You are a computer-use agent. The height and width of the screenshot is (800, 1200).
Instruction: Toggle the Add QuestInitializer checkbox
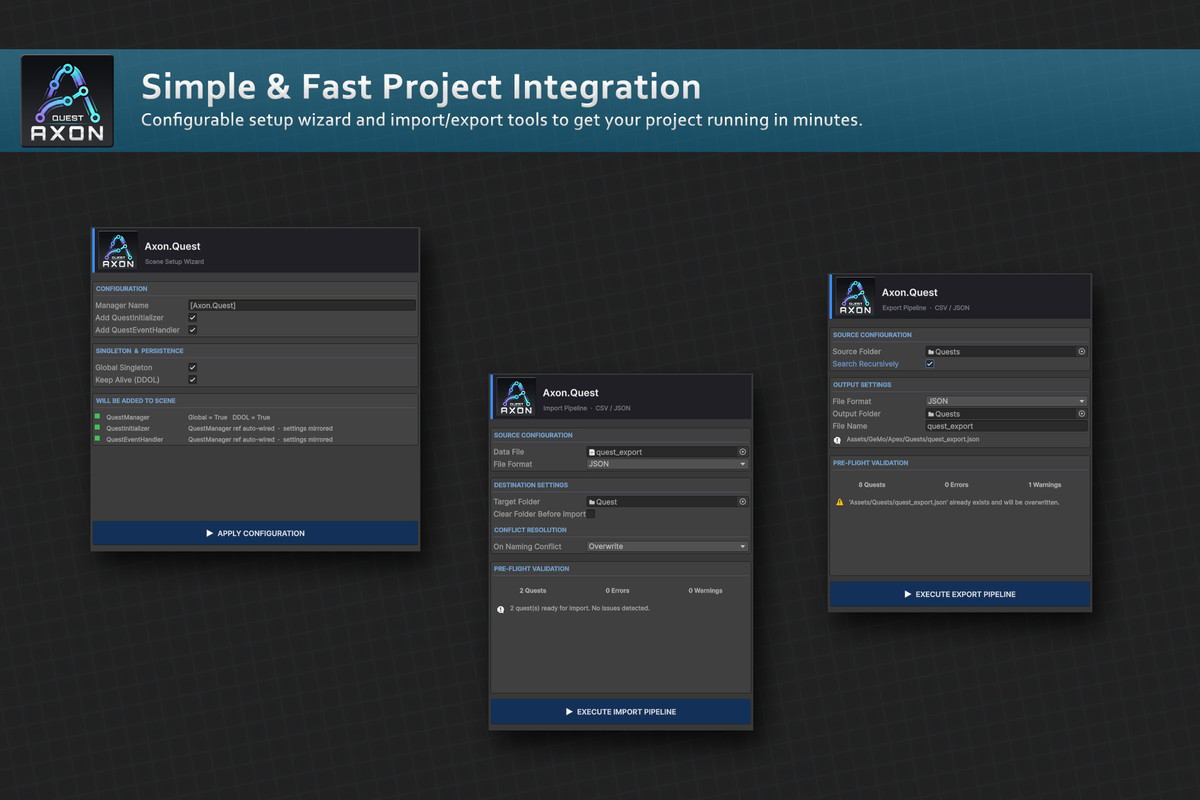pos(193,318)
